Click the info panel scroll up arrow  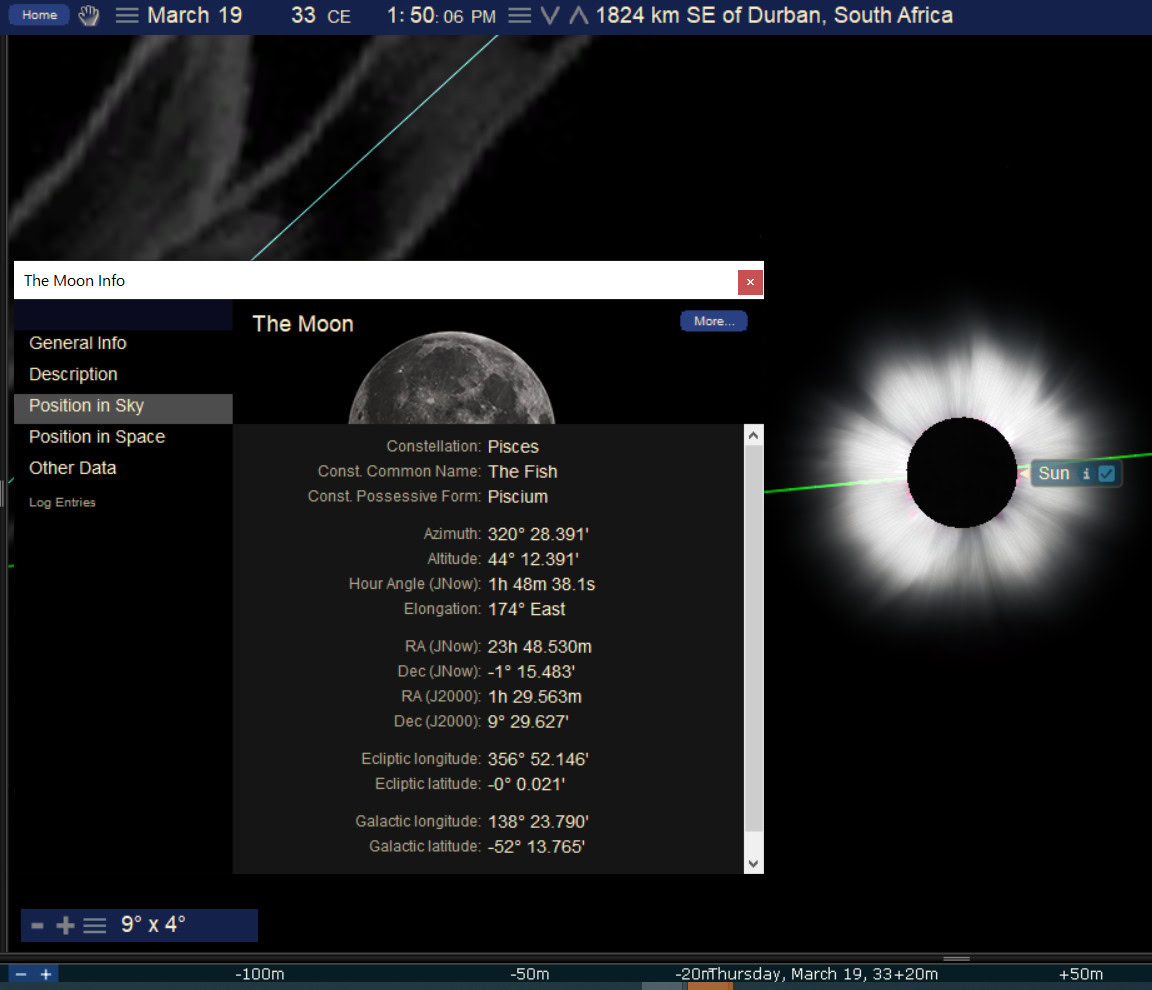click(x=753, y=436)
